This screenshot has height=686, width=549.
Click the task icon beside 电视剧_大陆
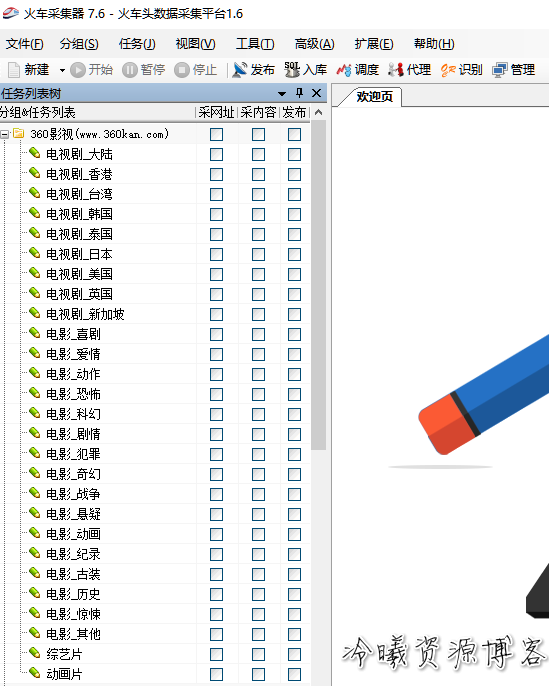[35, 153]
